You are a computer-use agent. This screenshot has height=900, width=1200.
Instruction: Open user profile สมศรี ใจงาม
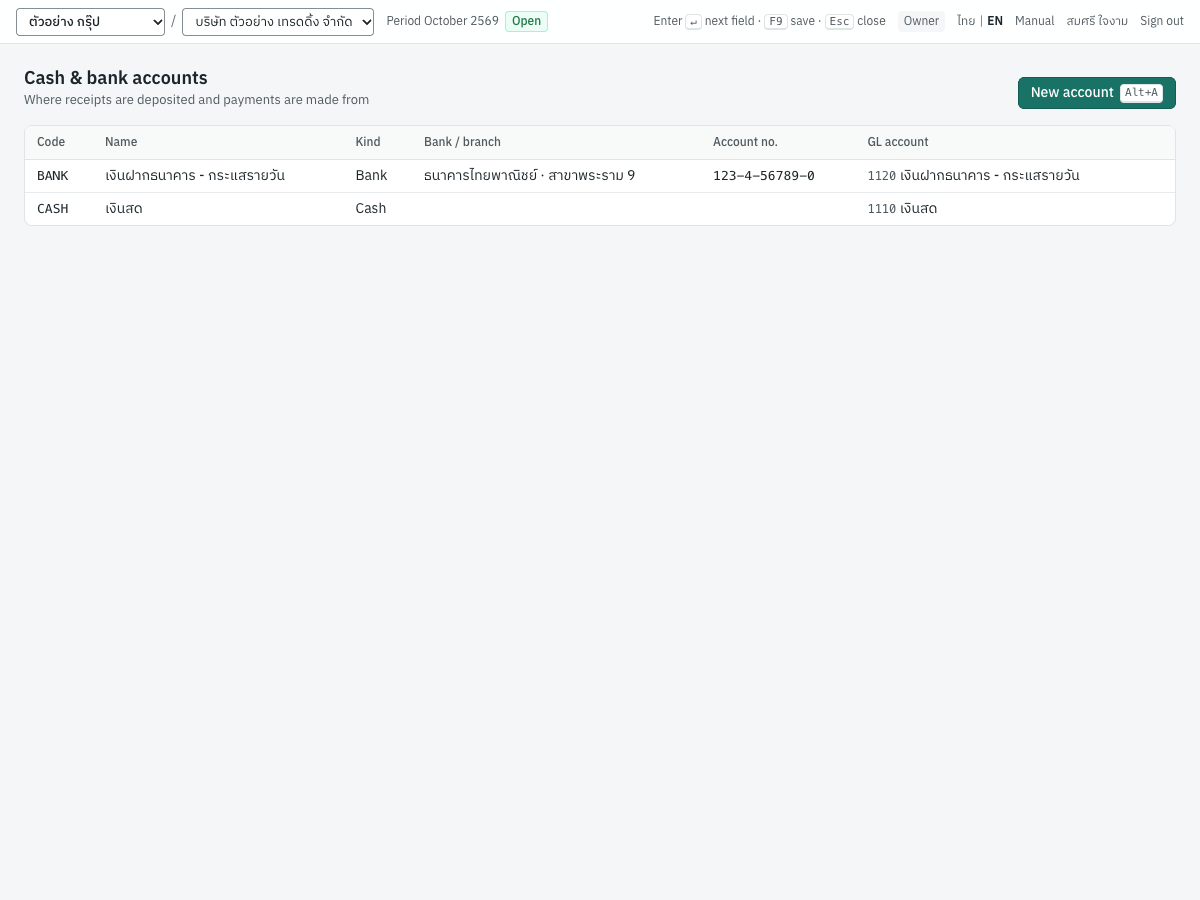click(1097, 21)
